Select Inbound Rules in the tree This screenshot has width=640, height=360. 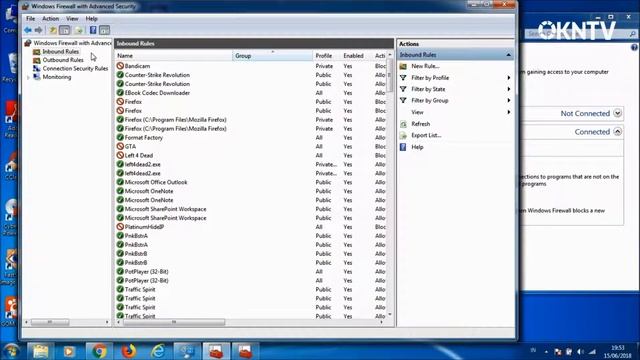[x=60, y=51]
